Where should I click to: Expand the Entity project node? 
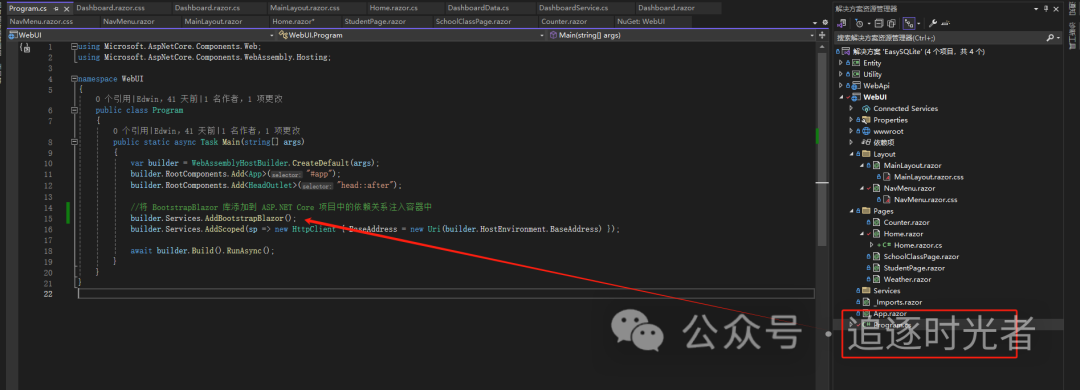click(x=840, y=63)
